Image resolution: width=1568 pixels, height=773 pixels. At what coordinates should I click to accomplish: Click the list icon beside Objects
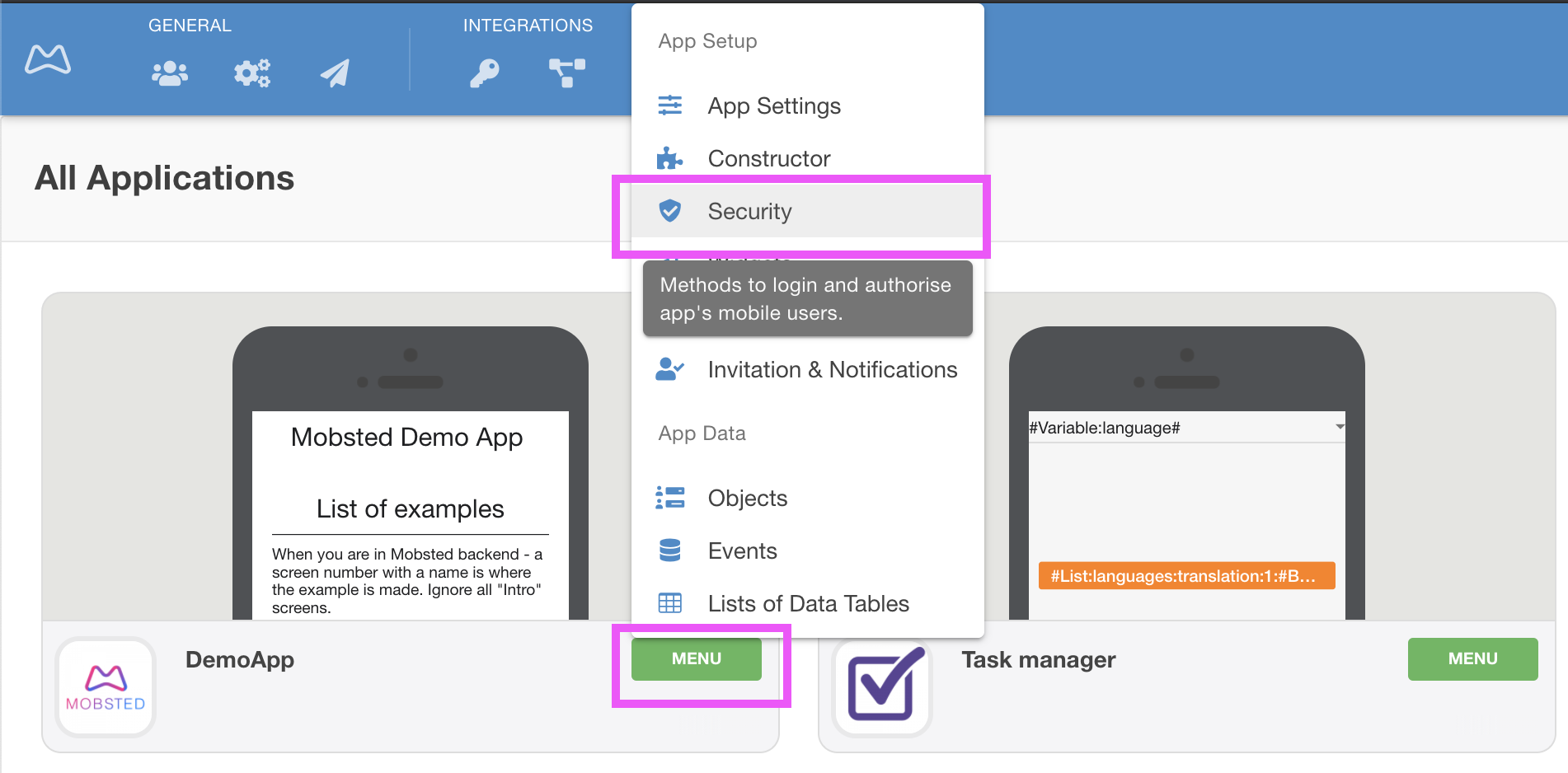[670, 498]
